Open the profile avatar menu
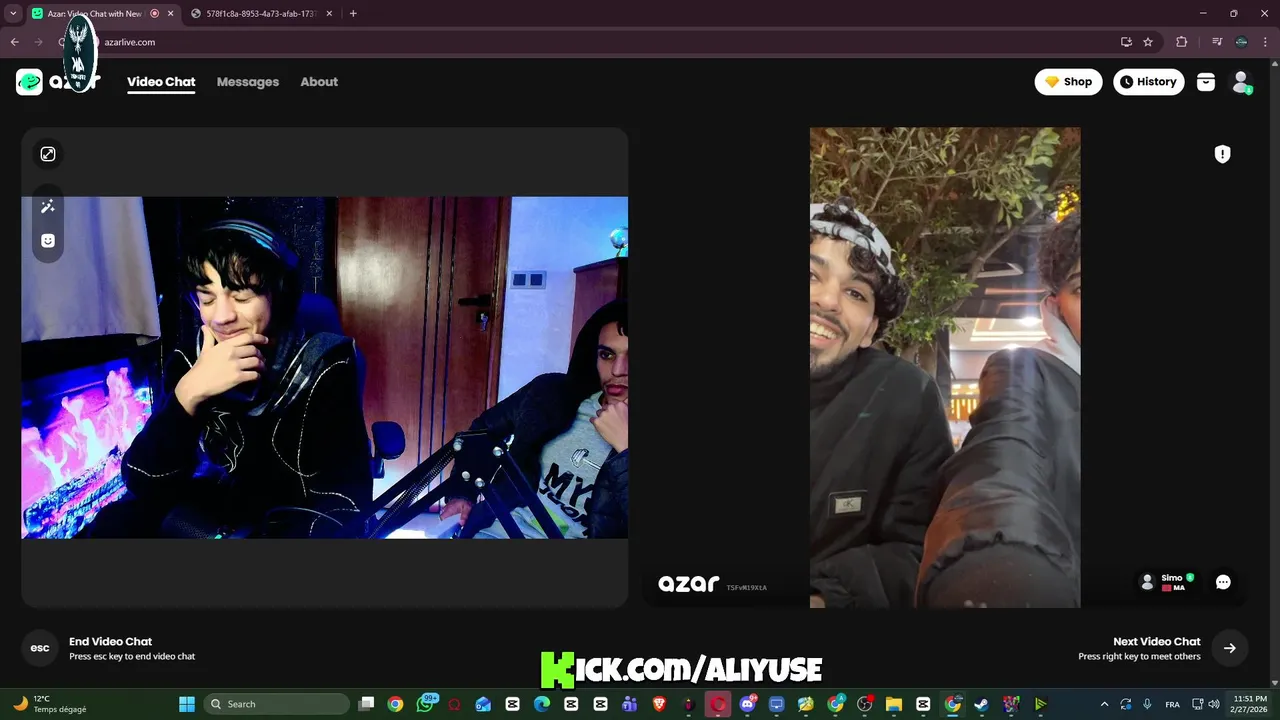 1241,82
